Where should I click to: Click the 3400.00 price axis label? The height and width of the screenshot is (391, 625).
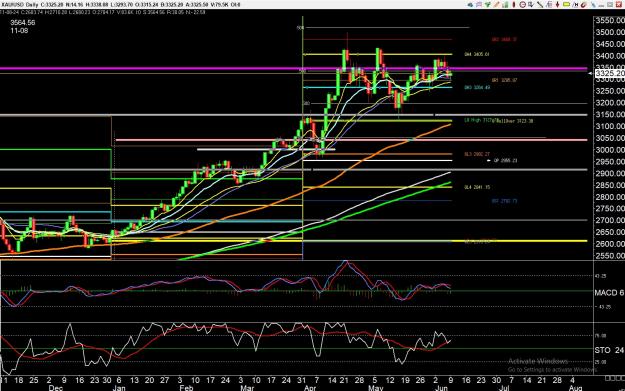[x=609, y=56]
